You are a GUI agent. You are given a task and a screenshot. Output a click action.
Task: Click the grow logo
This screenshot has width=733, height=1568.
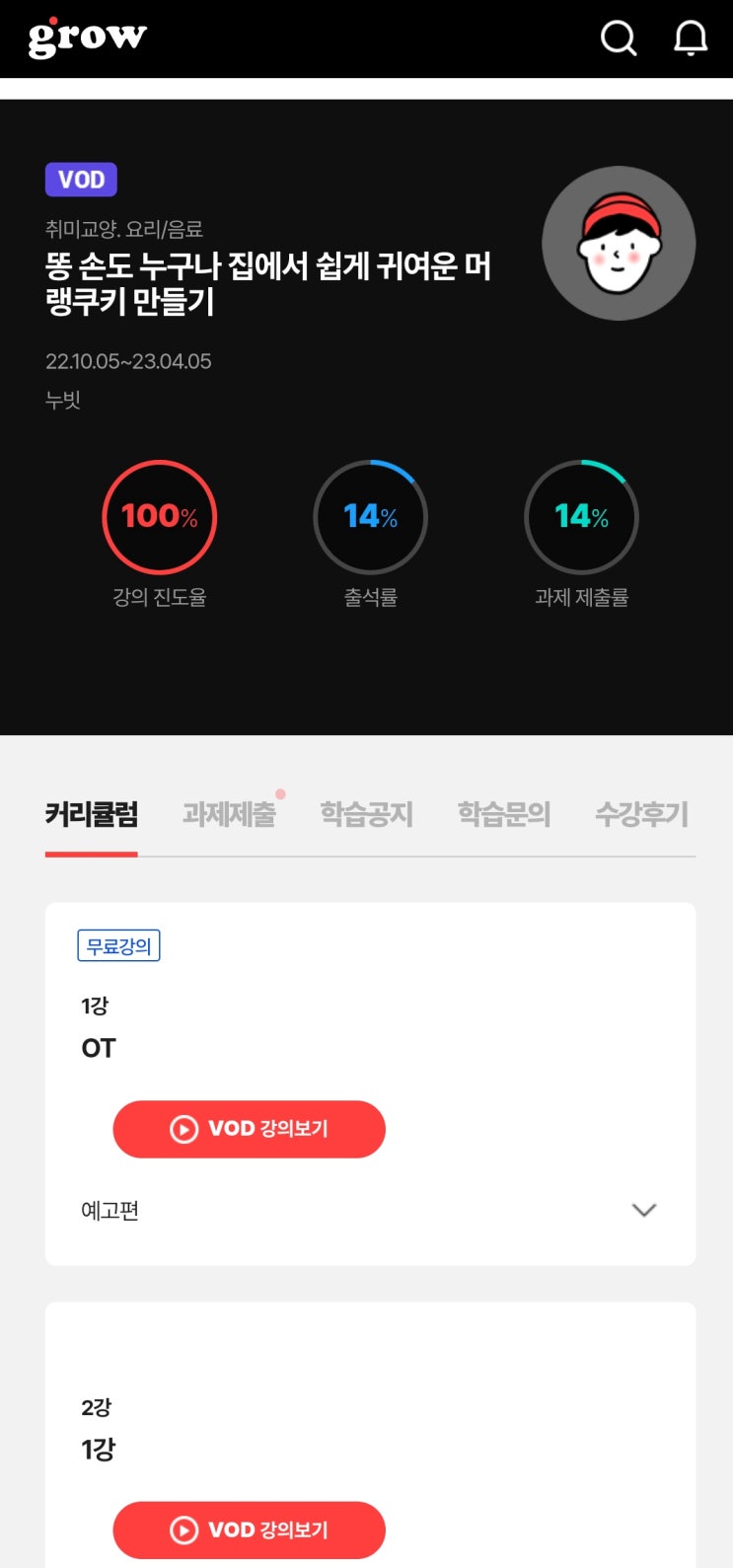(87, 37)
